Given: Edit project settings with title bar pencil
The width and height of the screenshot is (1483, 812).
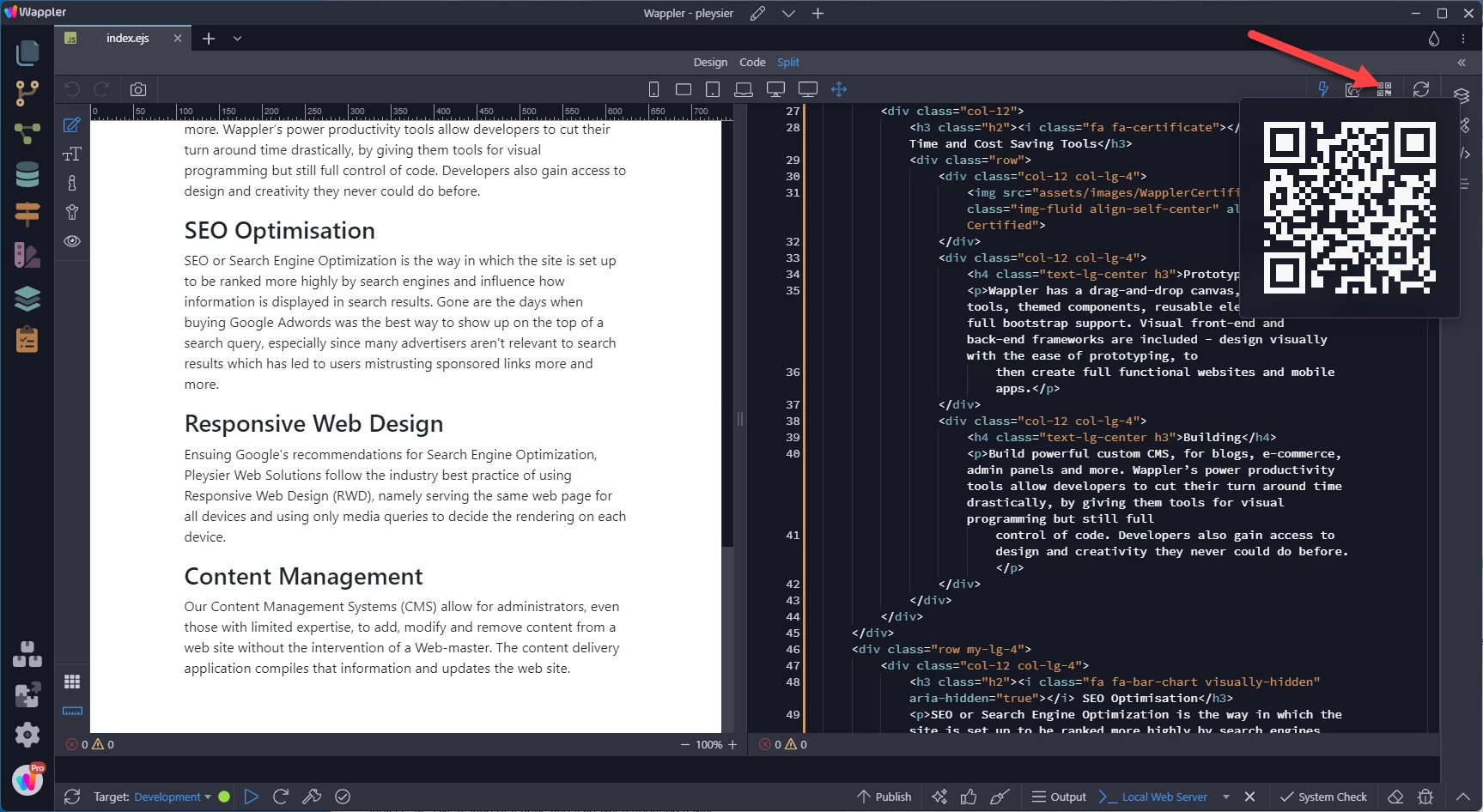Looking at the screenshot, I should pos(757,14).
